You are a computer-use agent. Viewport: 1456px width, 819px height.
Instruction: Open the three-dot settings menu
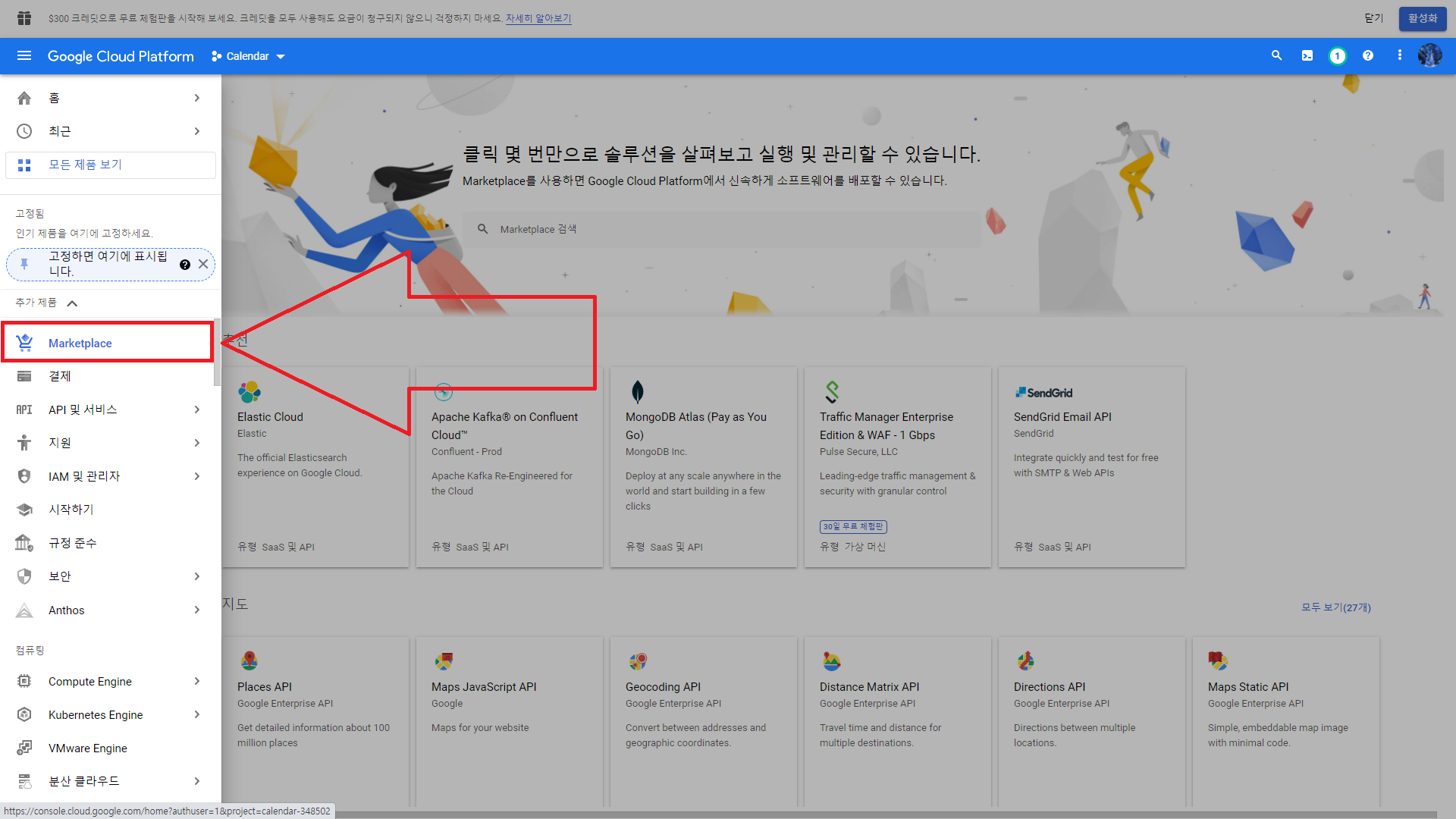(x=1399, y=56)
